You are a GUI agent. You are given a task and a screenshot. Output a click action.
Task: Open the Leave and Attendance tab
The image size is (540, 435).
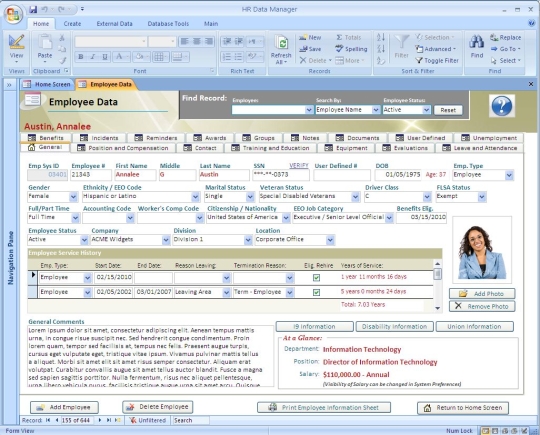point(479,148)
